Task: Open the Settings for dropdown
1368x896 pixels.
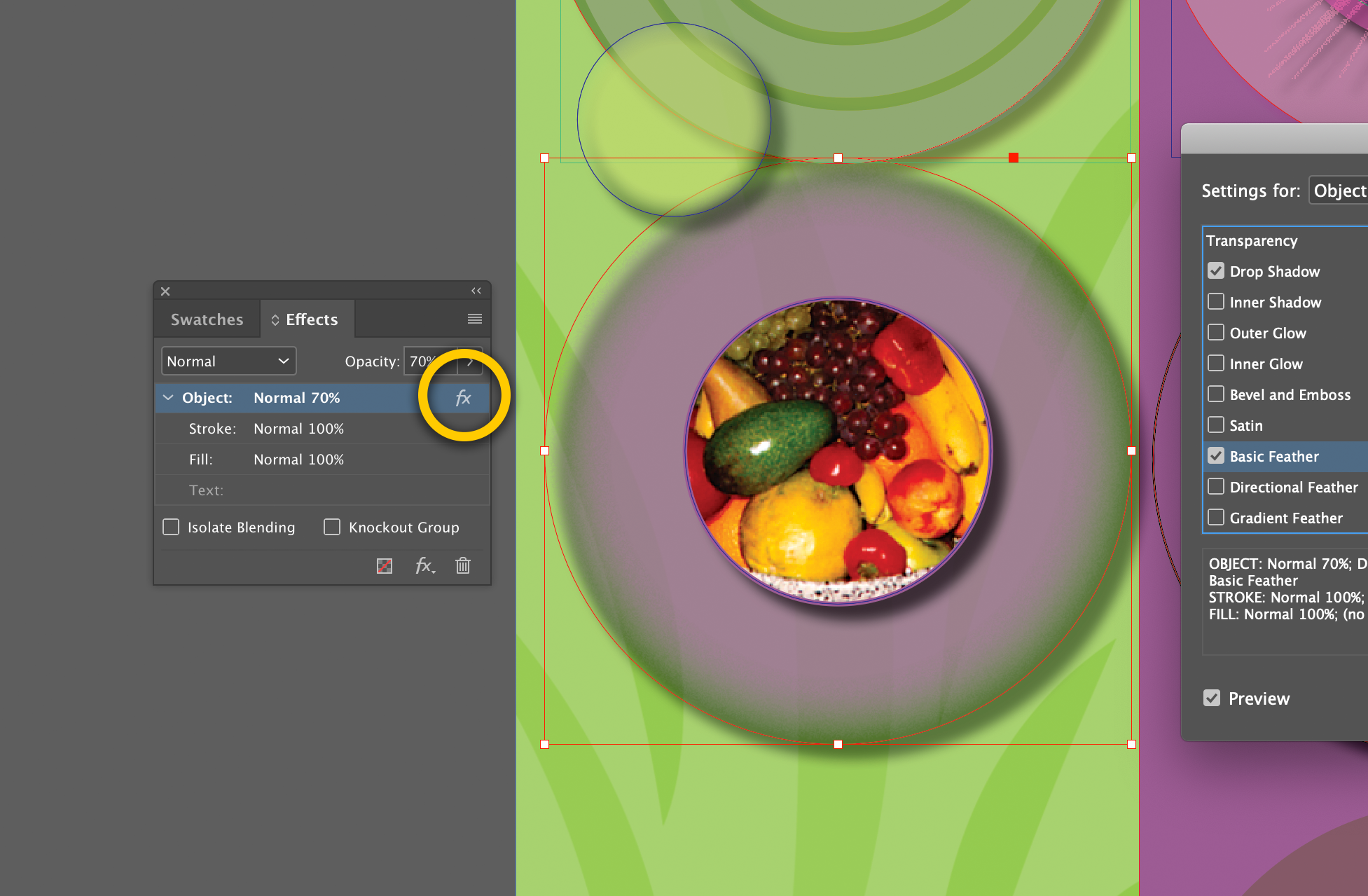Action: tap(1339, 191)
